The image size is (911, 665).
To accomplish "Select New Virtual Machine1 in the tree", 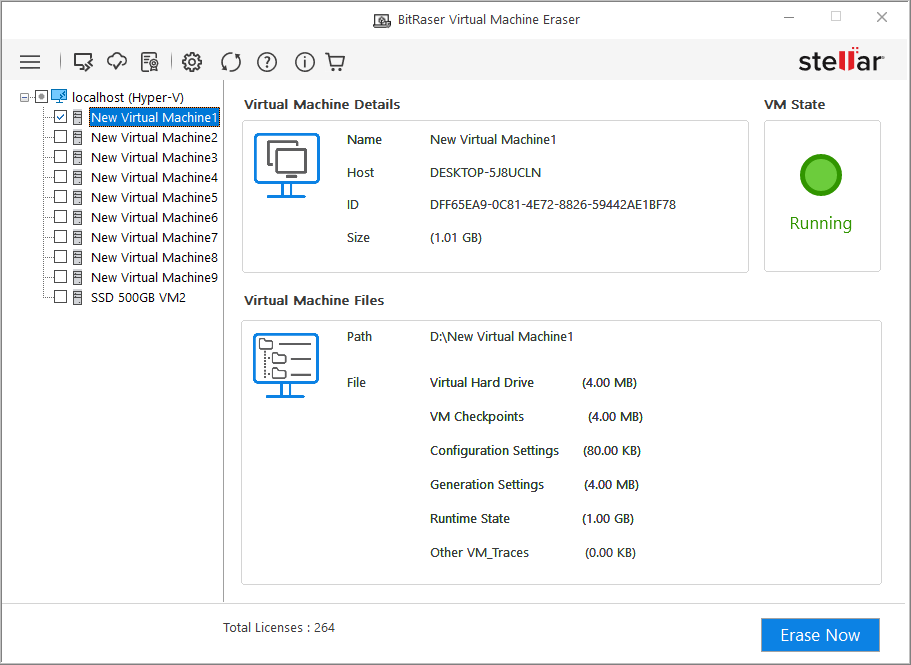I will coord(155,117).
